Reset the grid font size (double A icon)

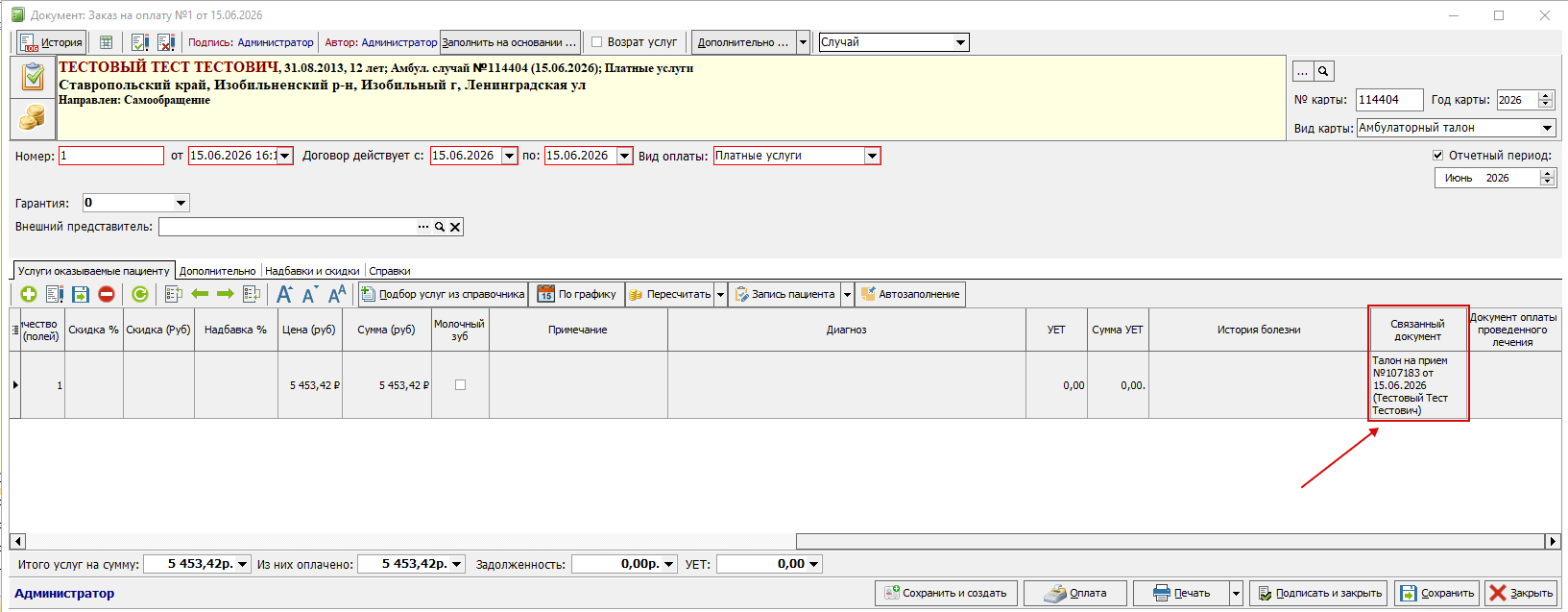tap(337, 294)
